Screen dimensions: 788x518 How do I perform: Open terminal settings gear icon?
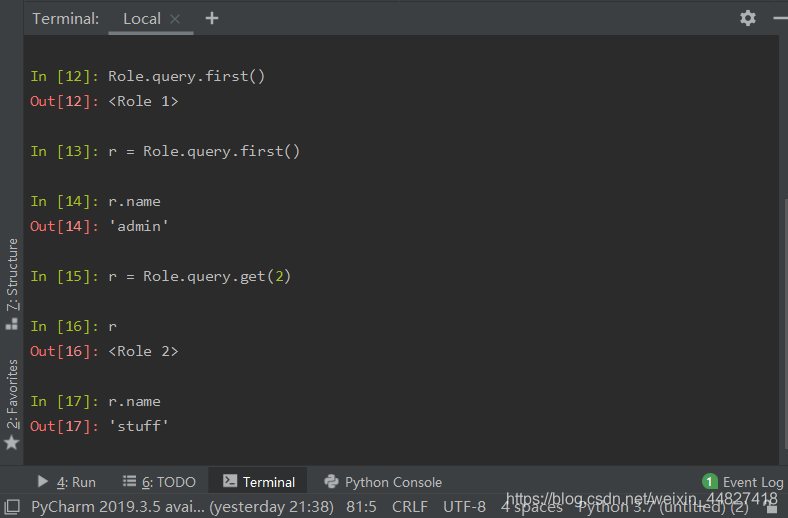(x=747, y=19)
